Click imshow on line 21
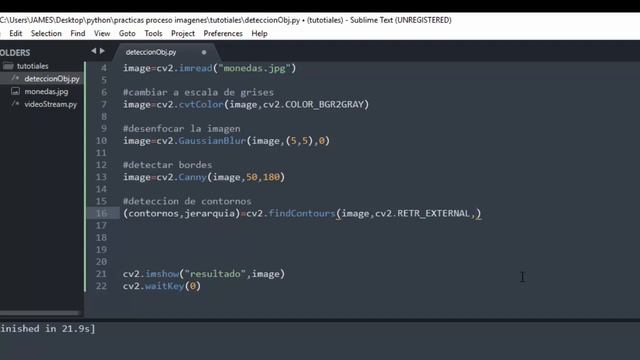 pyautogui.click(x=162, y=274)
